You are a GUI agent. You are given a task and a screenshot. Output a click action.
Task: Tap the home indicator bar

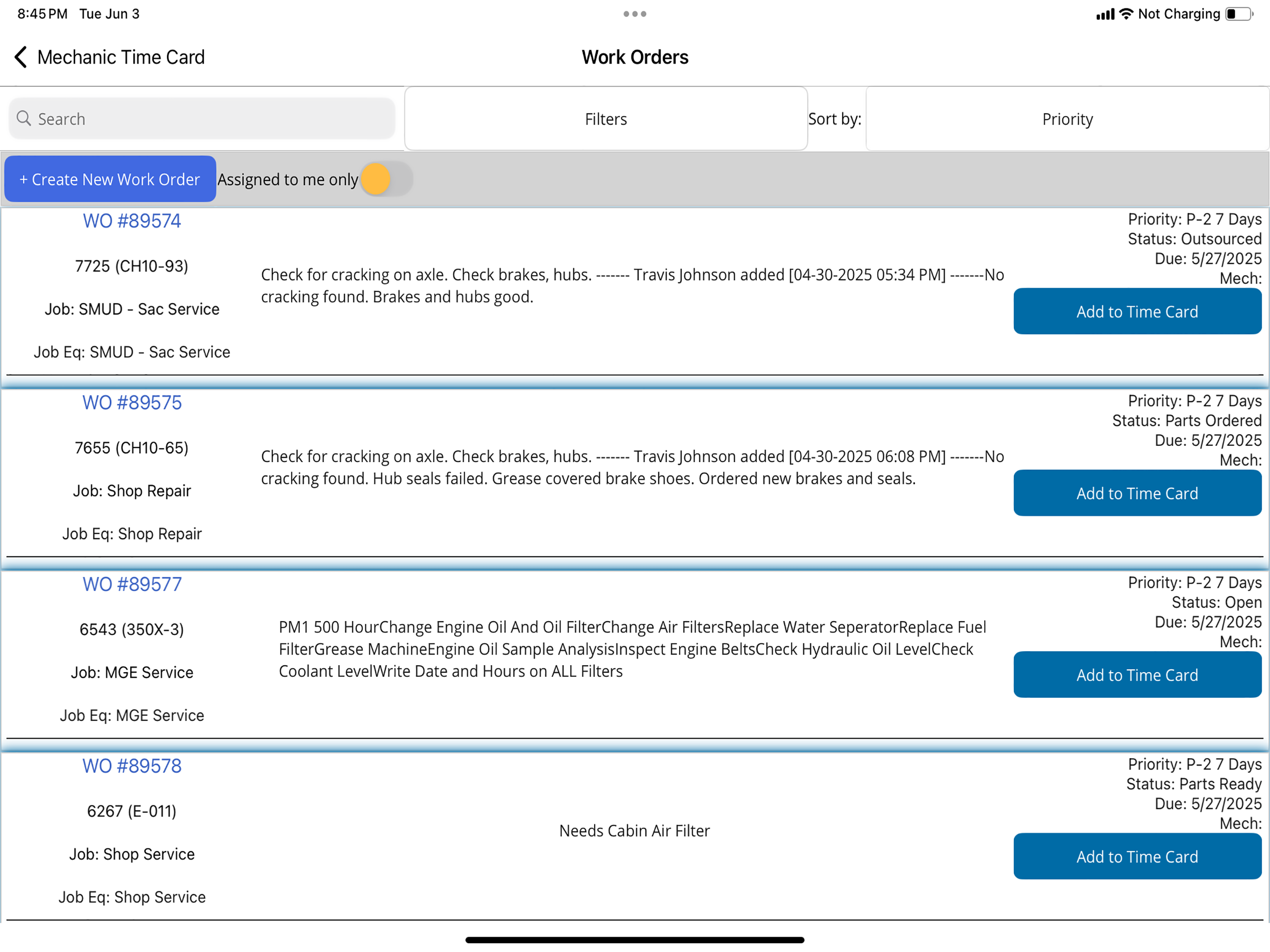[x=635, y=940]
